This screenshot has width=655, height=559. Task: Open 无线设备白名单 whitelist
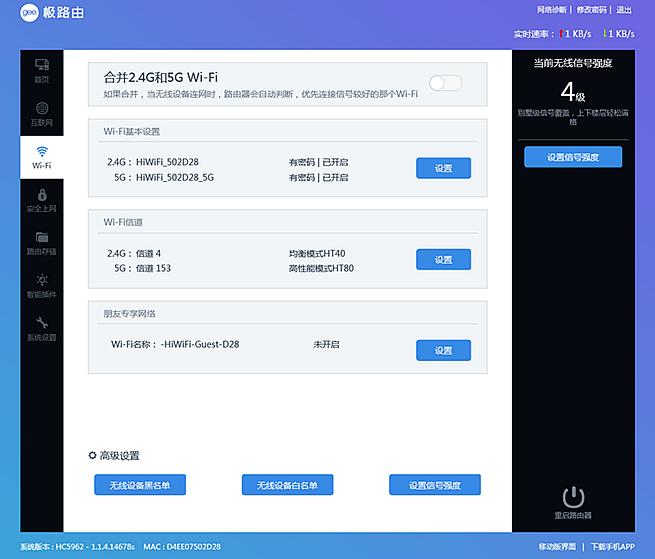click(x=287, y=485)
